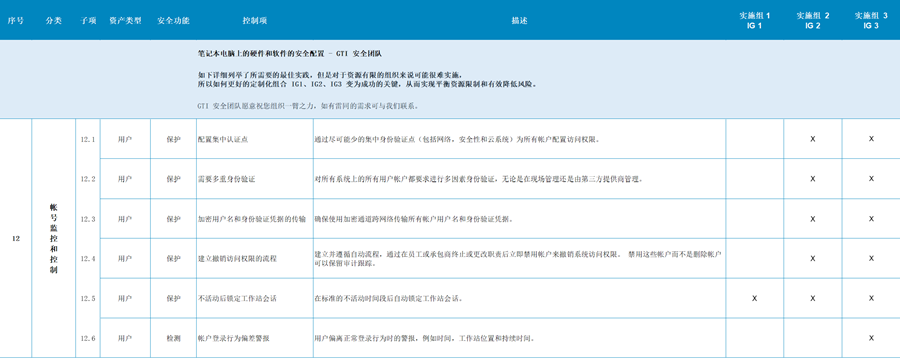900x362 pixels.
Task: Select control item 配置集中认证点
Action: click(x=223, y=139)
